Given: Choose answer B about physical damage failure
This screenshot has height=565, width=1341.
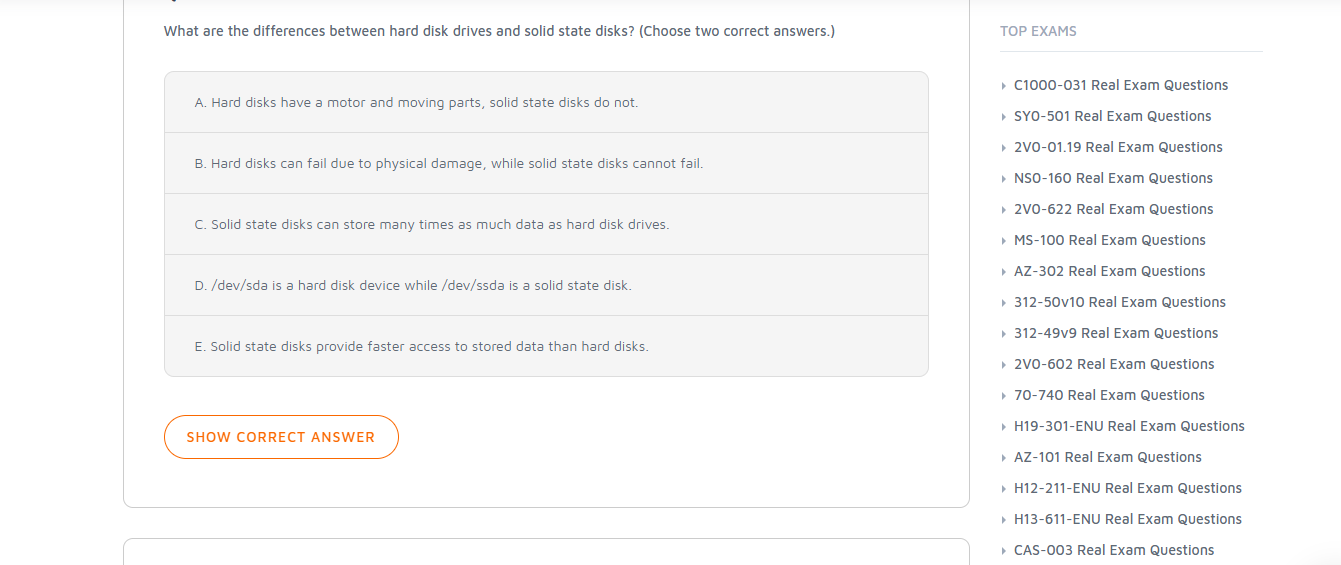Looking at the screenshot, I should [449, 164].
